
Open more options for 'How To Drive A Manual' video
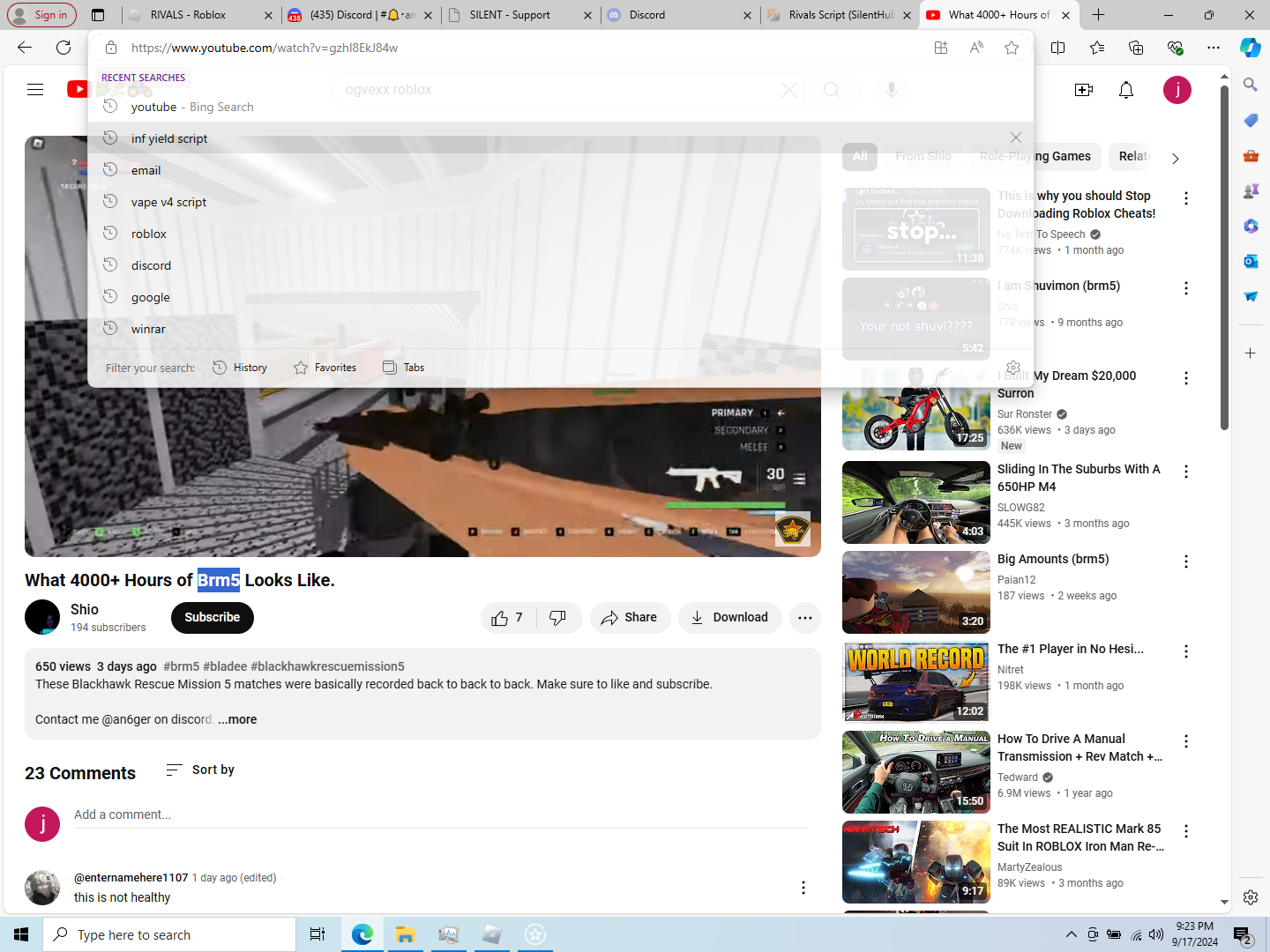pos(1186,741)
